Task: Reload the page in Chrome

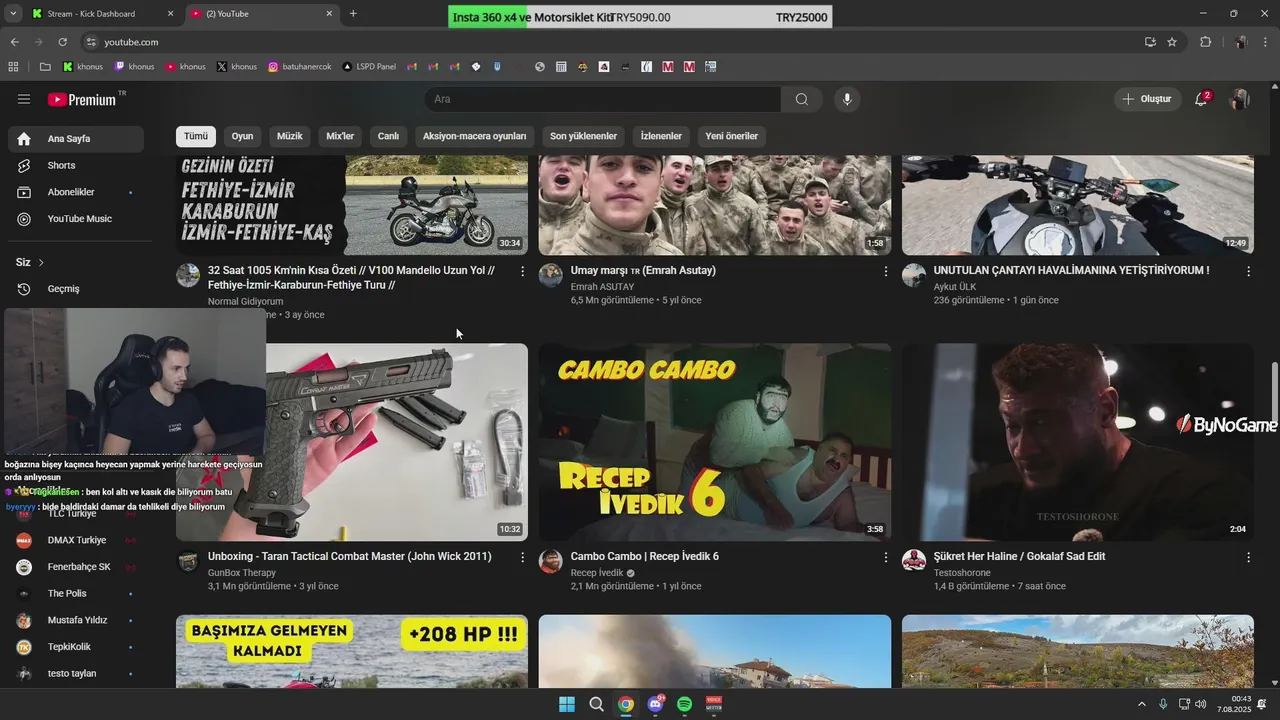Action: [x=62, y=42]
